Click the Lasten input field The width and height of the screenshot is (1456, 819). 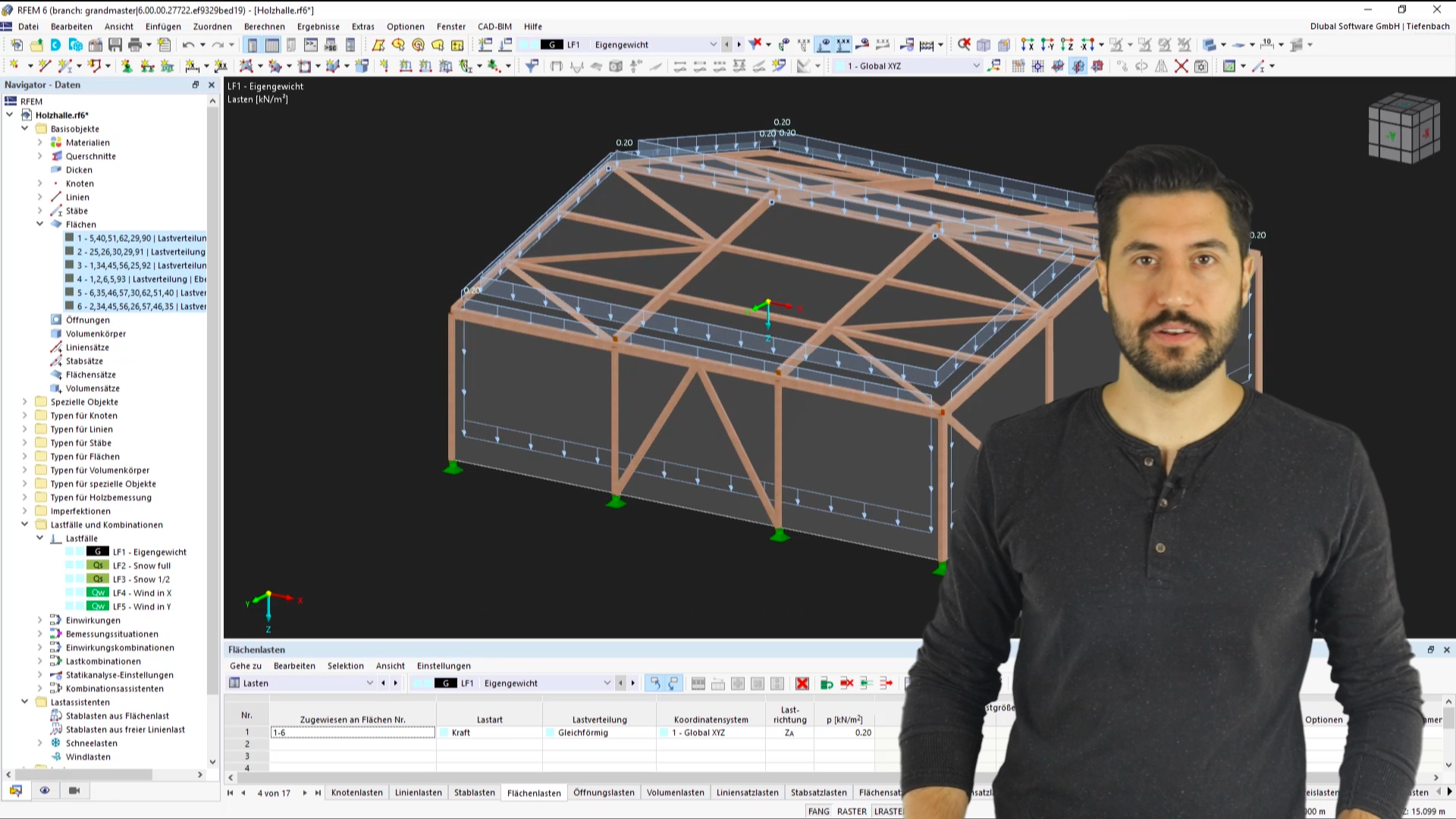300,683
